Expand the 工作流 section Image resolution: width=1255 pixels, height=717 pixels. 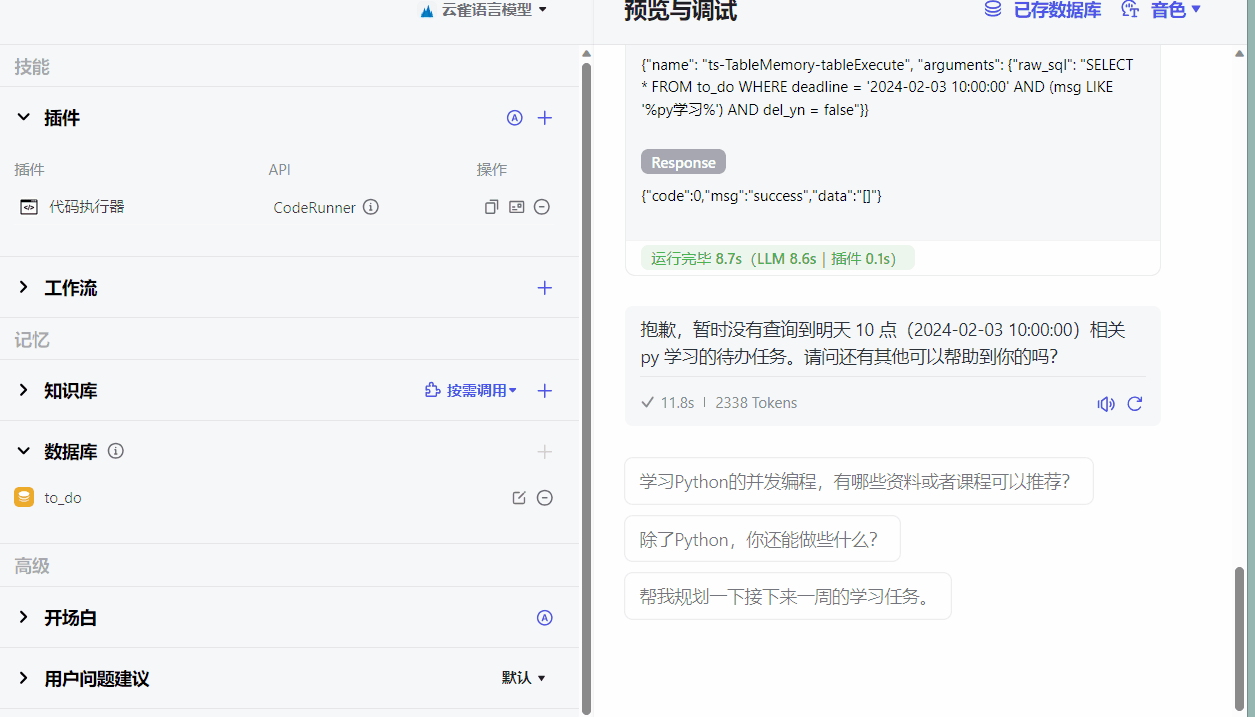(24, 288)
